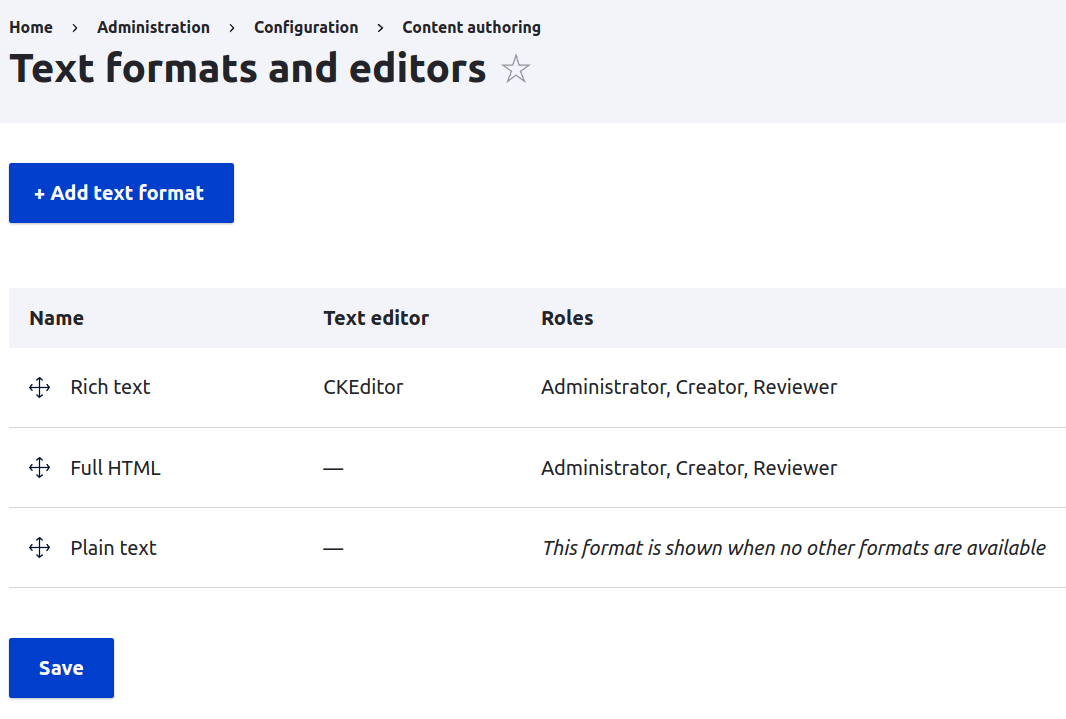Grab the drag handle for Plain text
Viewport: 1066px width, 719px height.
[39, 547]
